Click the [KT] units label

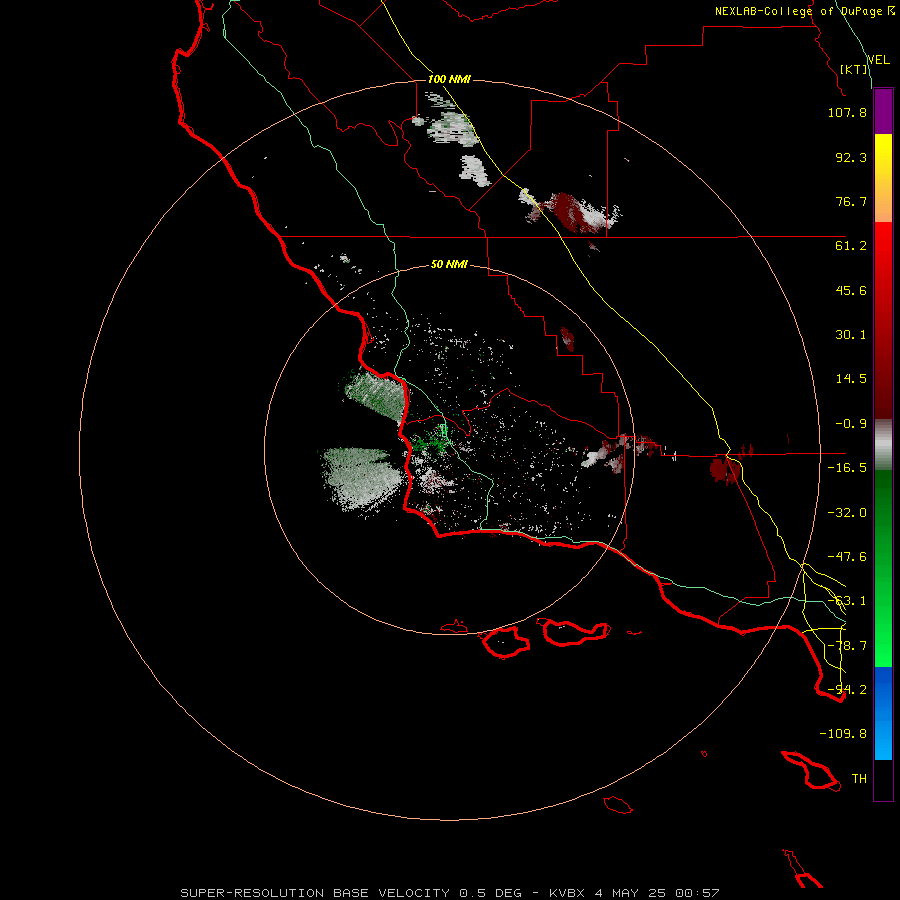(854, 69)
